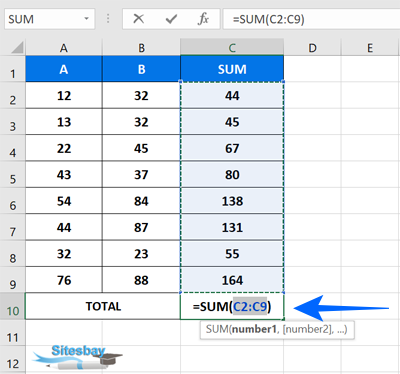Click into the formula bar text =SUM(C2:C9)

point(268,19)
